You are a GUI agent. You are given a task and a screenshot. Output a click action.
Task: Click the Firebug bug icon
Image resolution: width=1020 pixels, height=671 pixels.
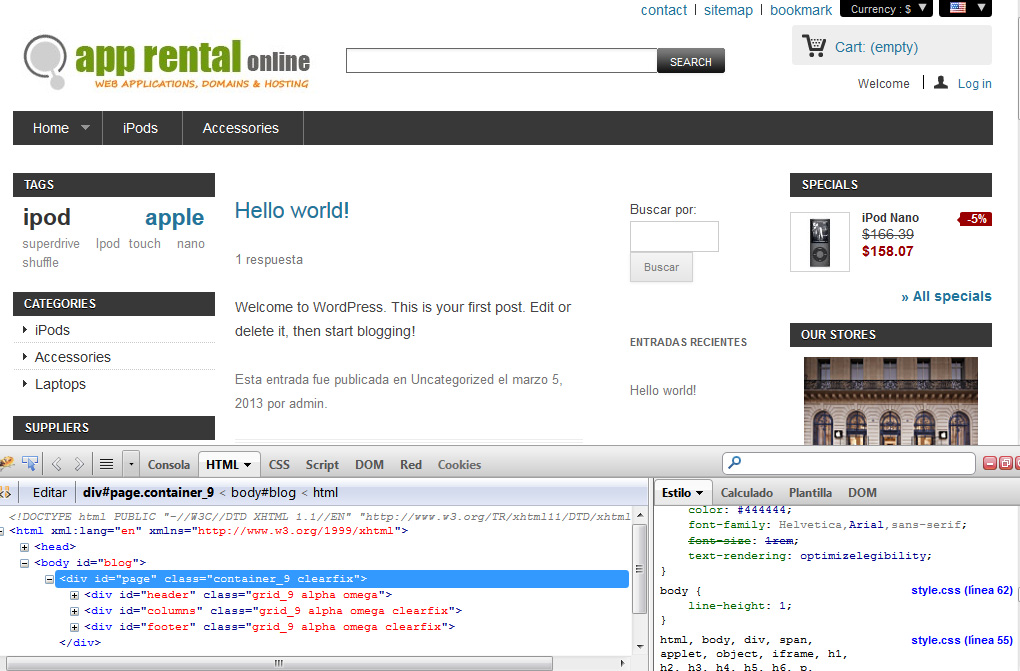(x=7, y=463)
